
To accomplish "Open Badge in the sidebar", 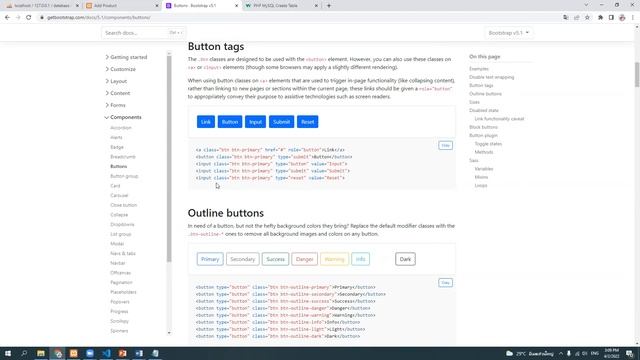I will coord(117,147).
